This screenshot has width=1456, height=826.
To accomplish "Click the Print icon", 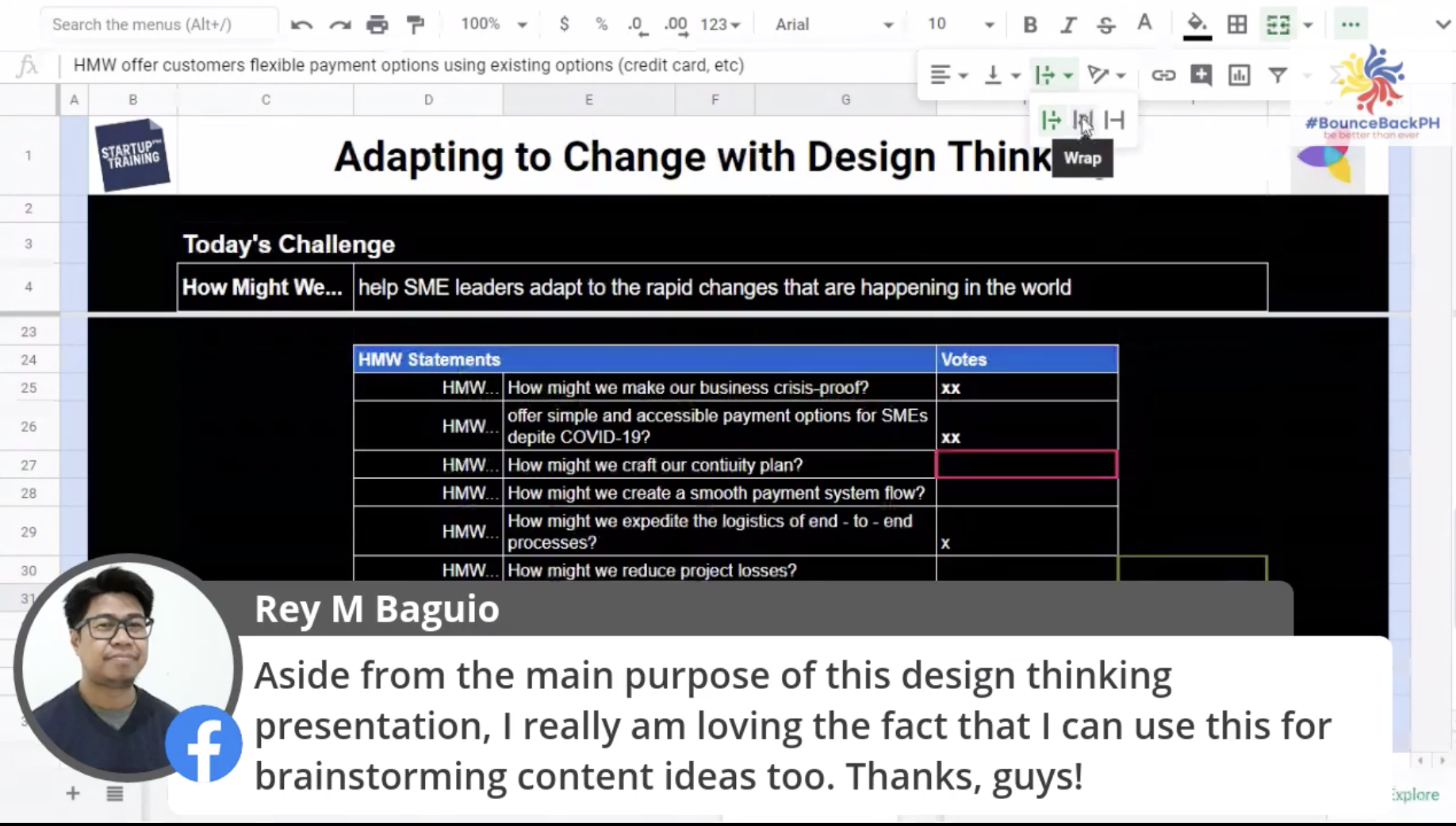I will point(377,25).
